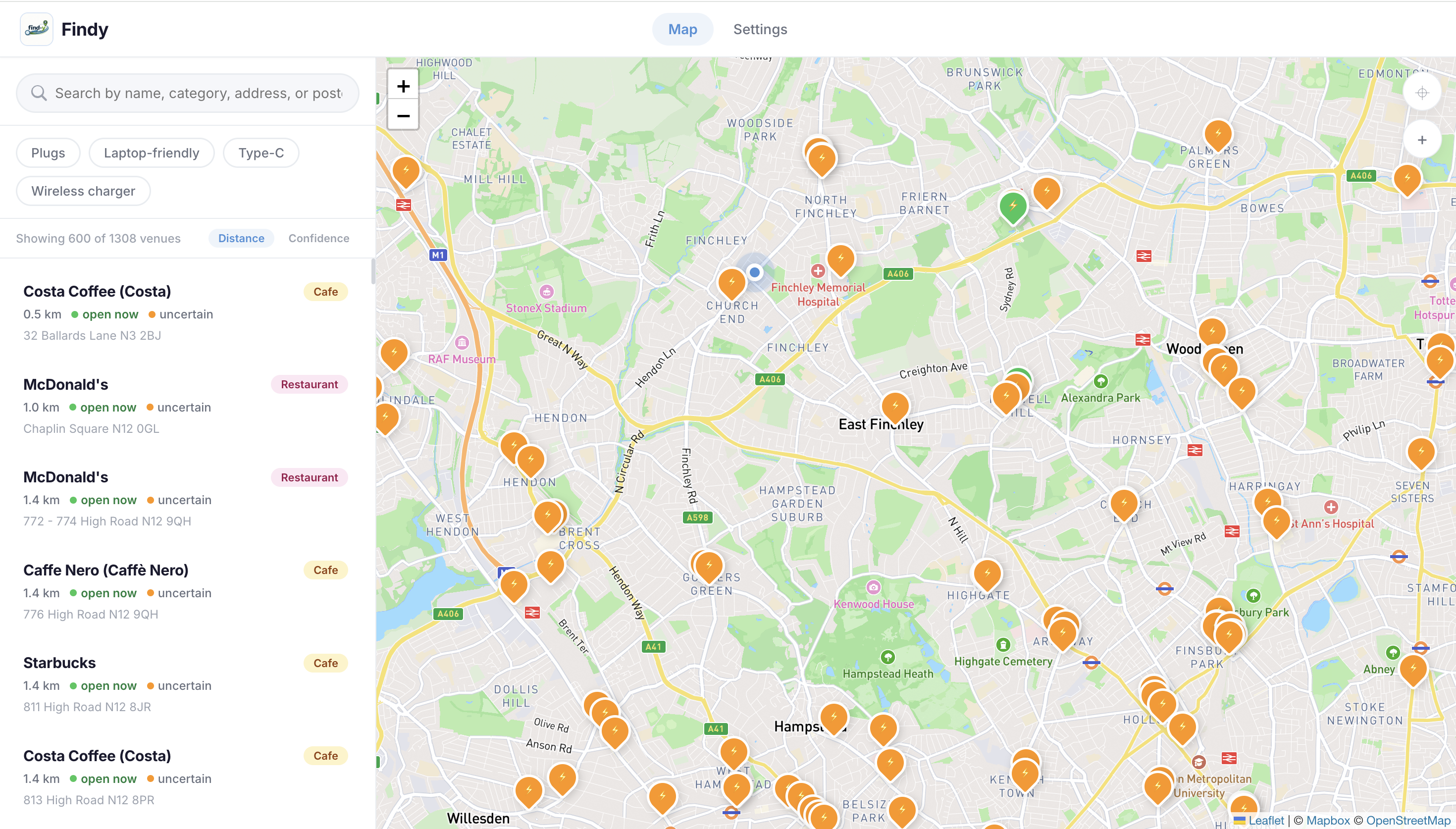The width and height of the screenshot is (1456, 829).
Task: Click the green charging marker near Friern Barnet
Action: 1013,206
